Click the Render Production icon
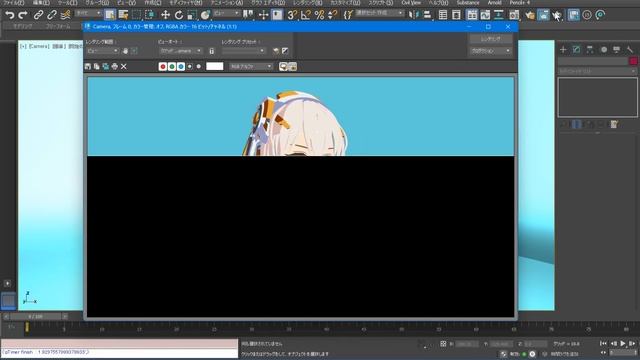Image resolution: width=640 pixels, height=360 pixels. coord(557,15)
